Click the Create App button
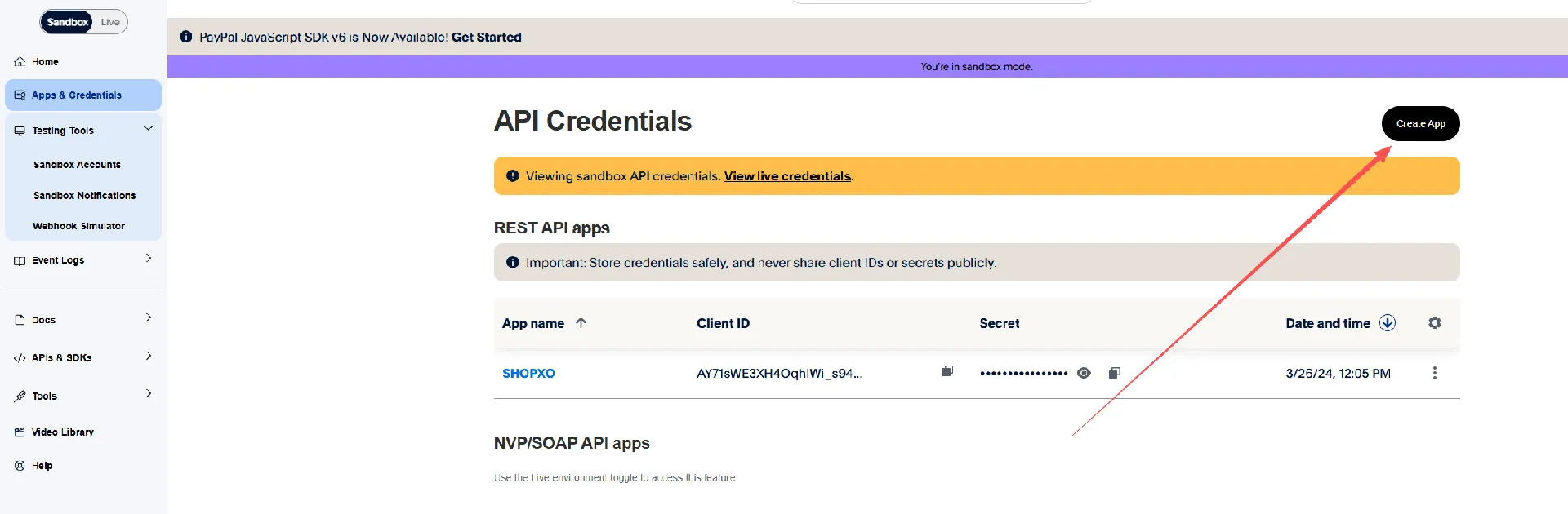This screenshot has width=1568, height=514. click(x=1420, y=124)
